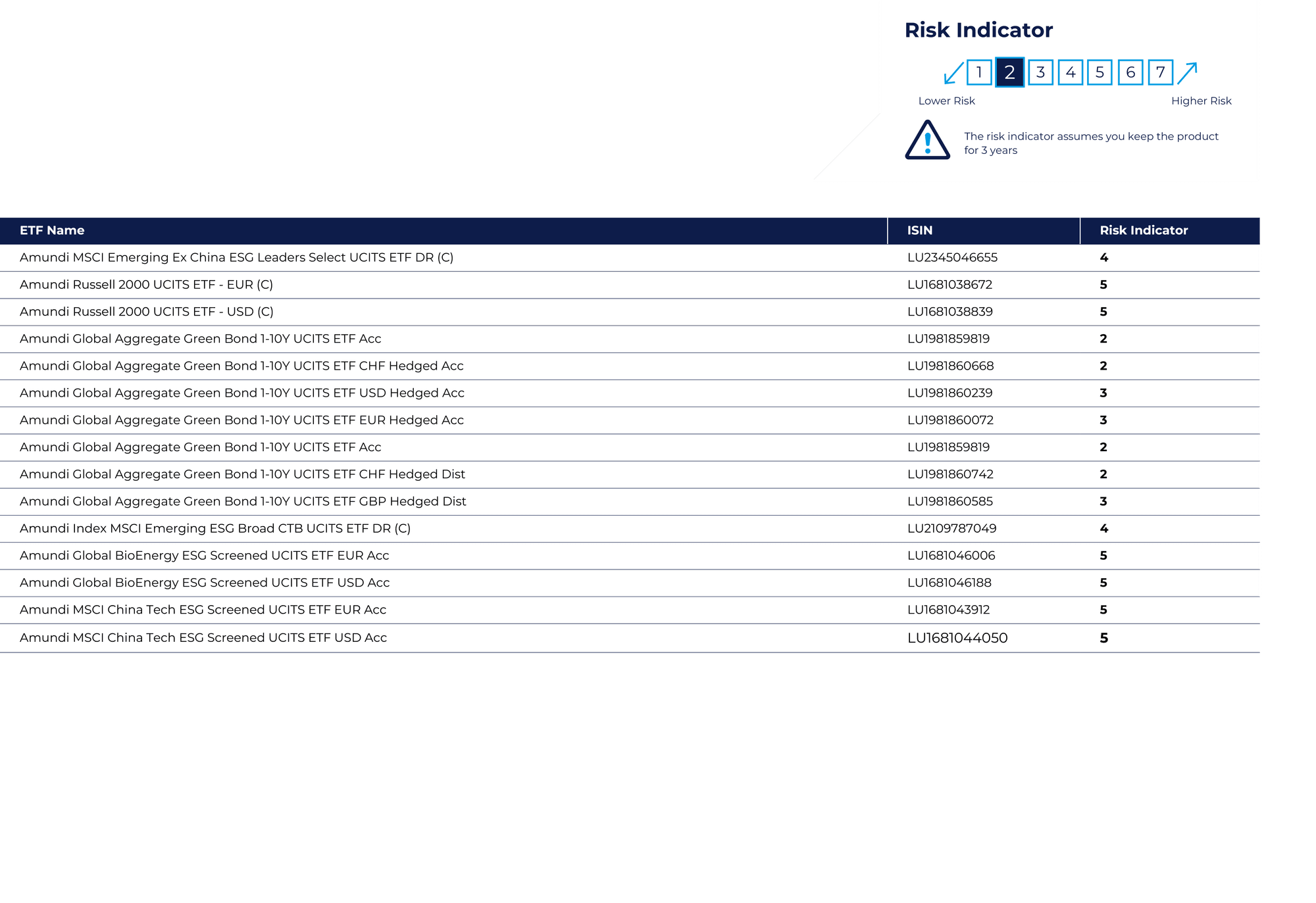Screen dimensions: 1316x903
Task: Click the higher risk up-right arrow icon
Action: 1187,73
